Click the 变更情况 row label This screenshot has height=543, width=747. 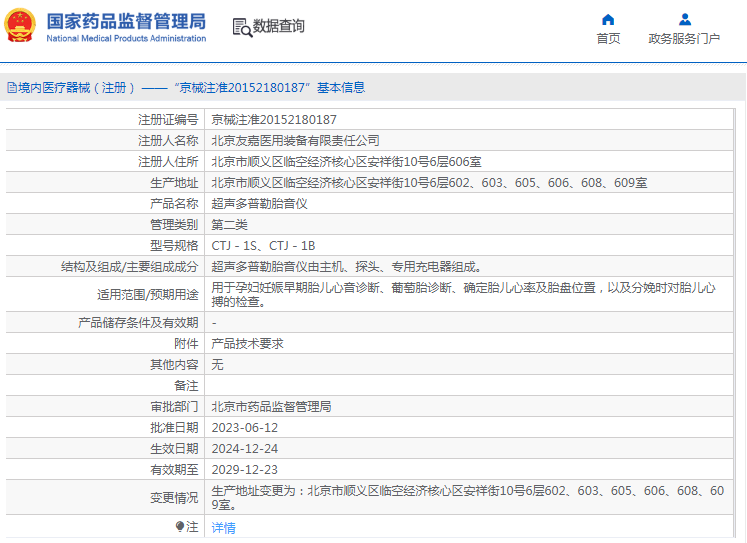174,498
